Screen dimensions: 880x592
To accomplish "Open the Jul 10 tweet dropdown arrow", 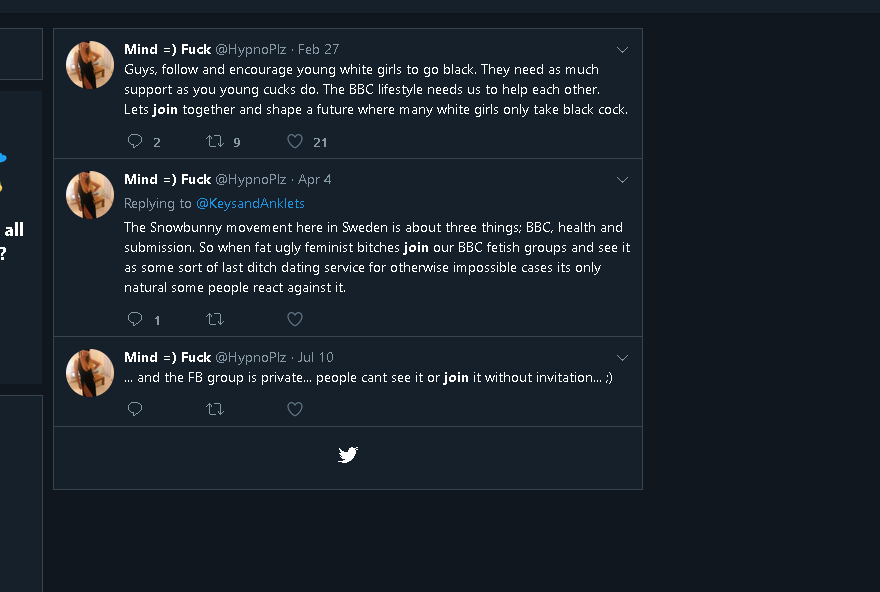I will point(622,358).
